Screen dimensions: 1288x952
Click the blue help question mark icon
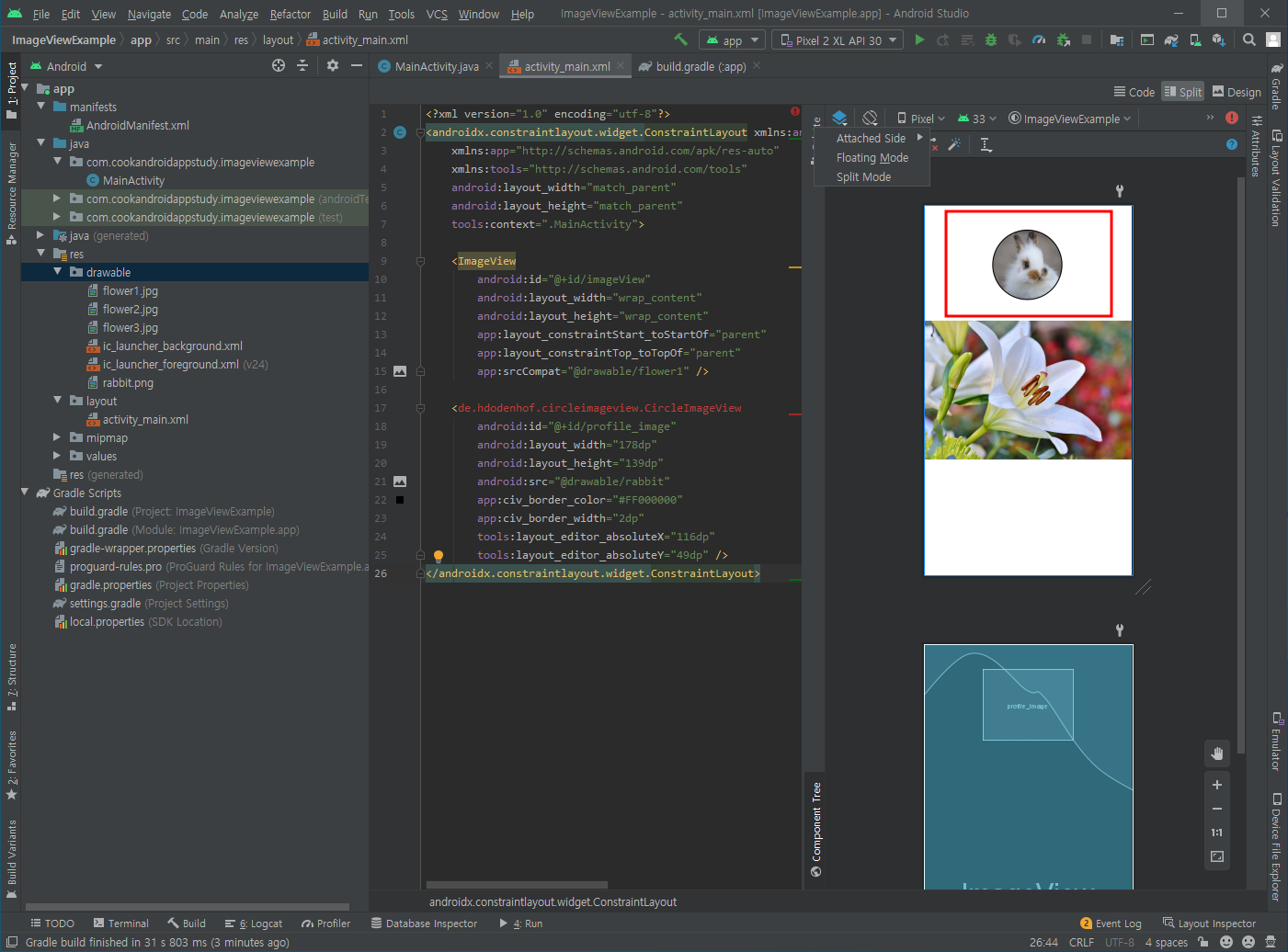tap(1232, 144)
